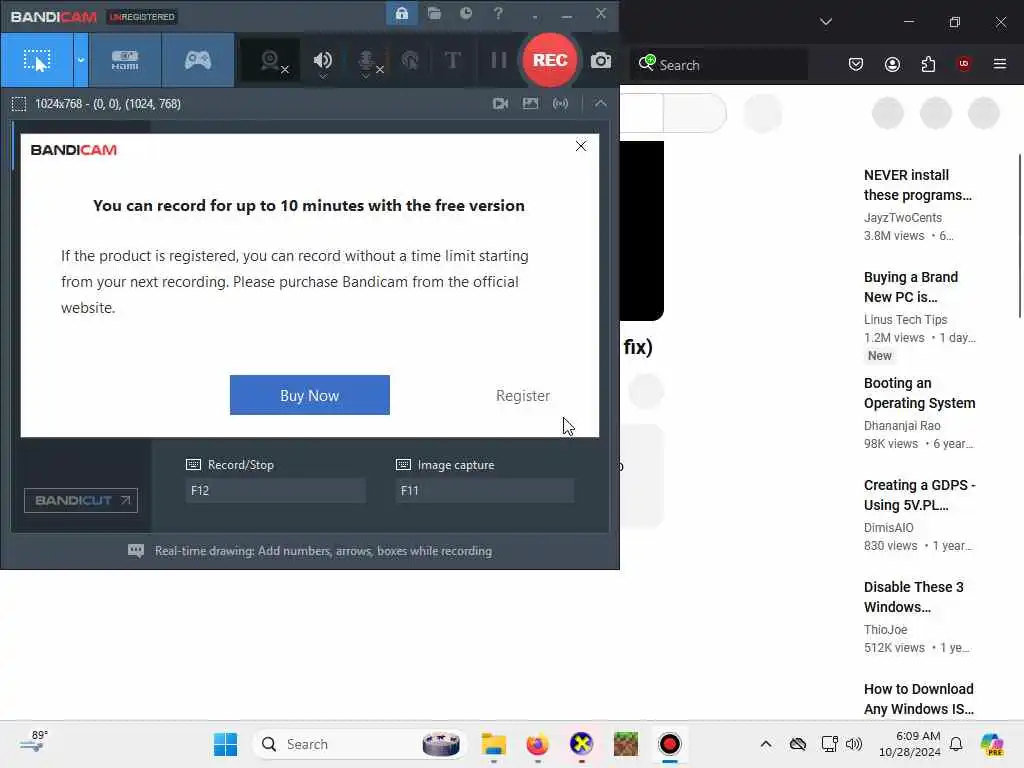Viewport: 1024px width, 768px height.
Task: Open File Explorer from the taskbar
Action: [494, 744]
